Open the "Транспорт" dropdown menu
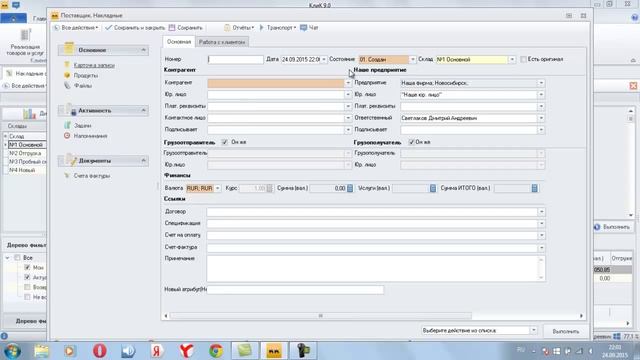 [278, 28]
